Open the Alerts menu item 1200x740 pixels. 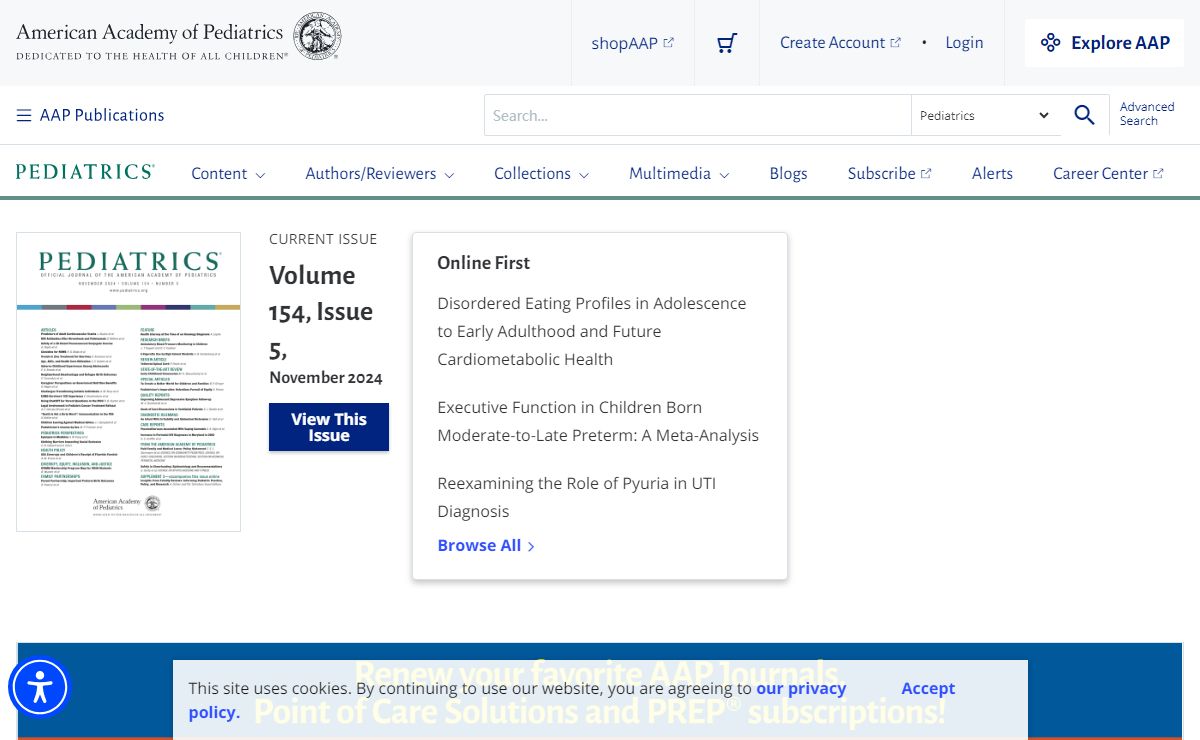click(x=992, y=173)
